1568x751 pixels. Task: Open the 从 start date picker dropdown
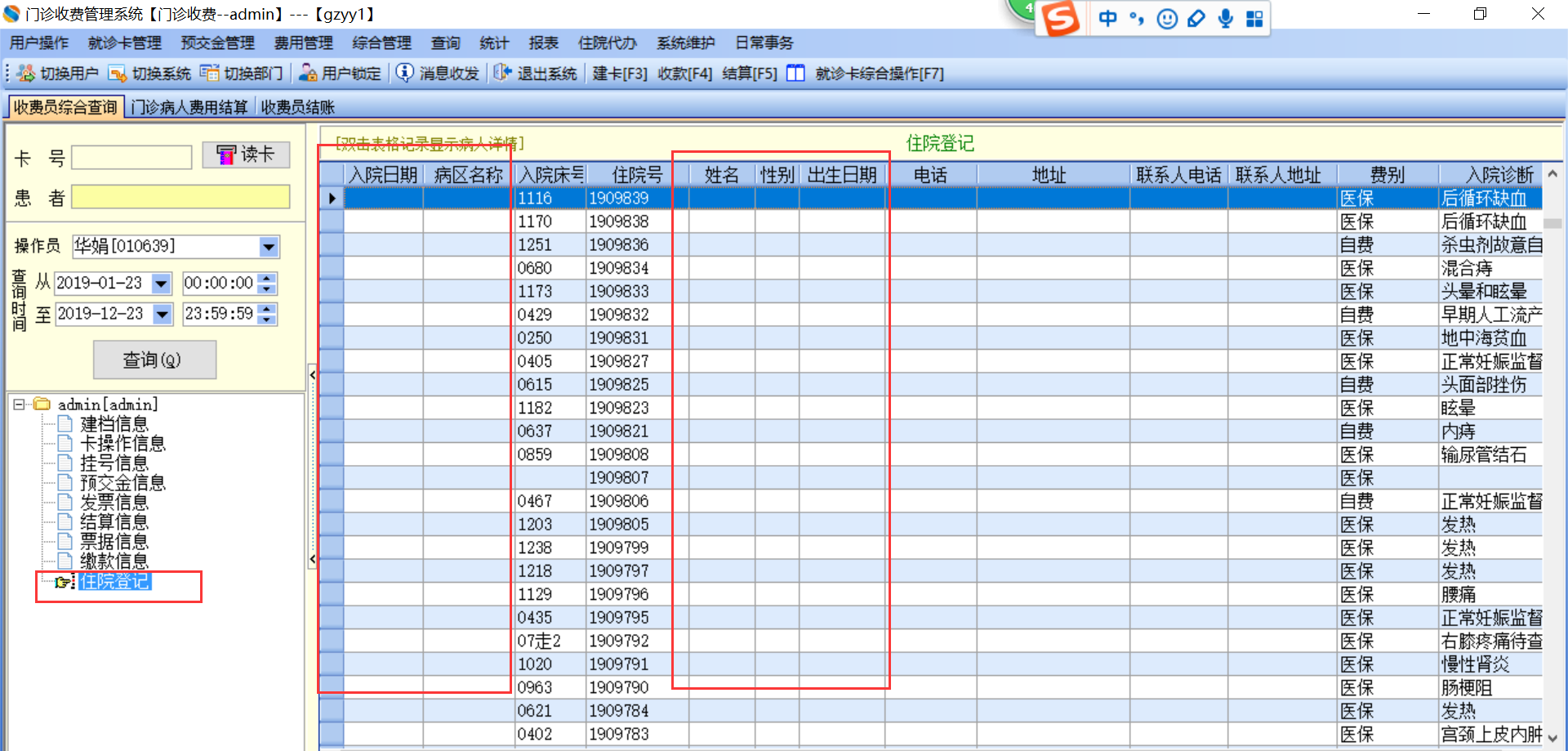click(162, 284)
